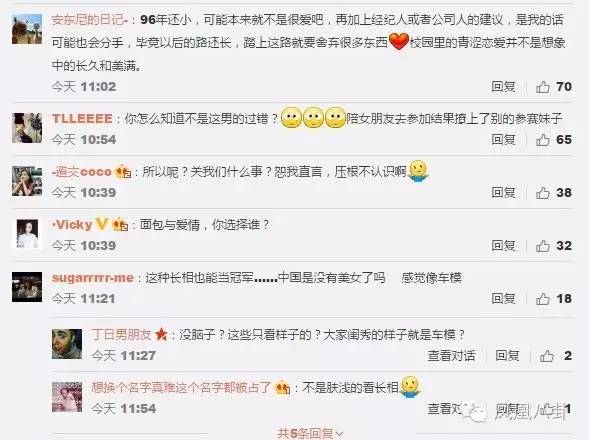589x440 pixels.
Task: Click the red star badge next to 丁日男朋友
Action: point(161,334)
